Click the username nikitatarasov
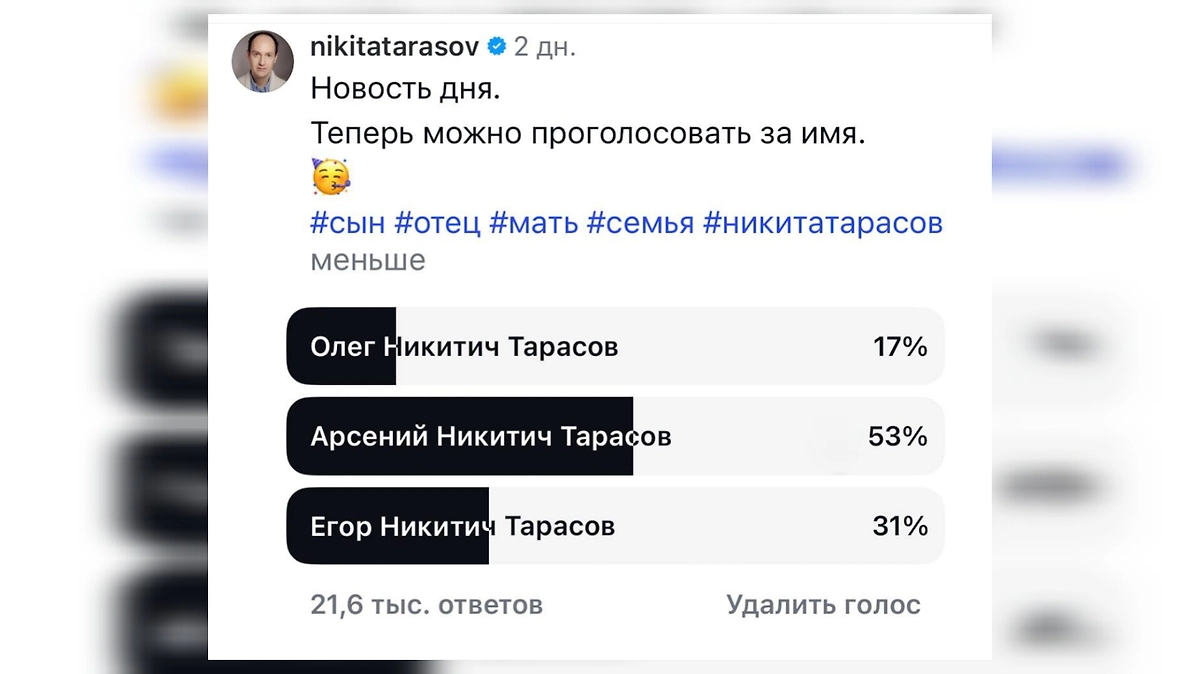The image size is (1200, 674). coord(394,46)
